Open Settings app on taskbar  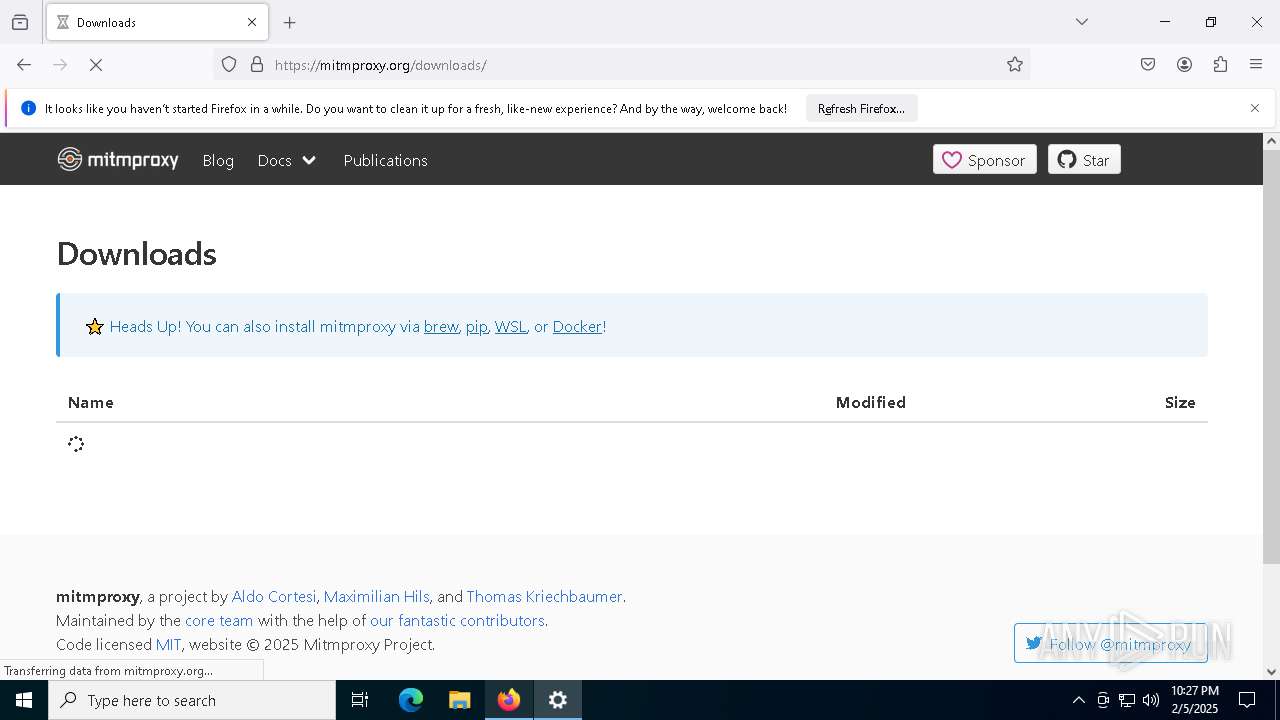click(x=558, y=700)
